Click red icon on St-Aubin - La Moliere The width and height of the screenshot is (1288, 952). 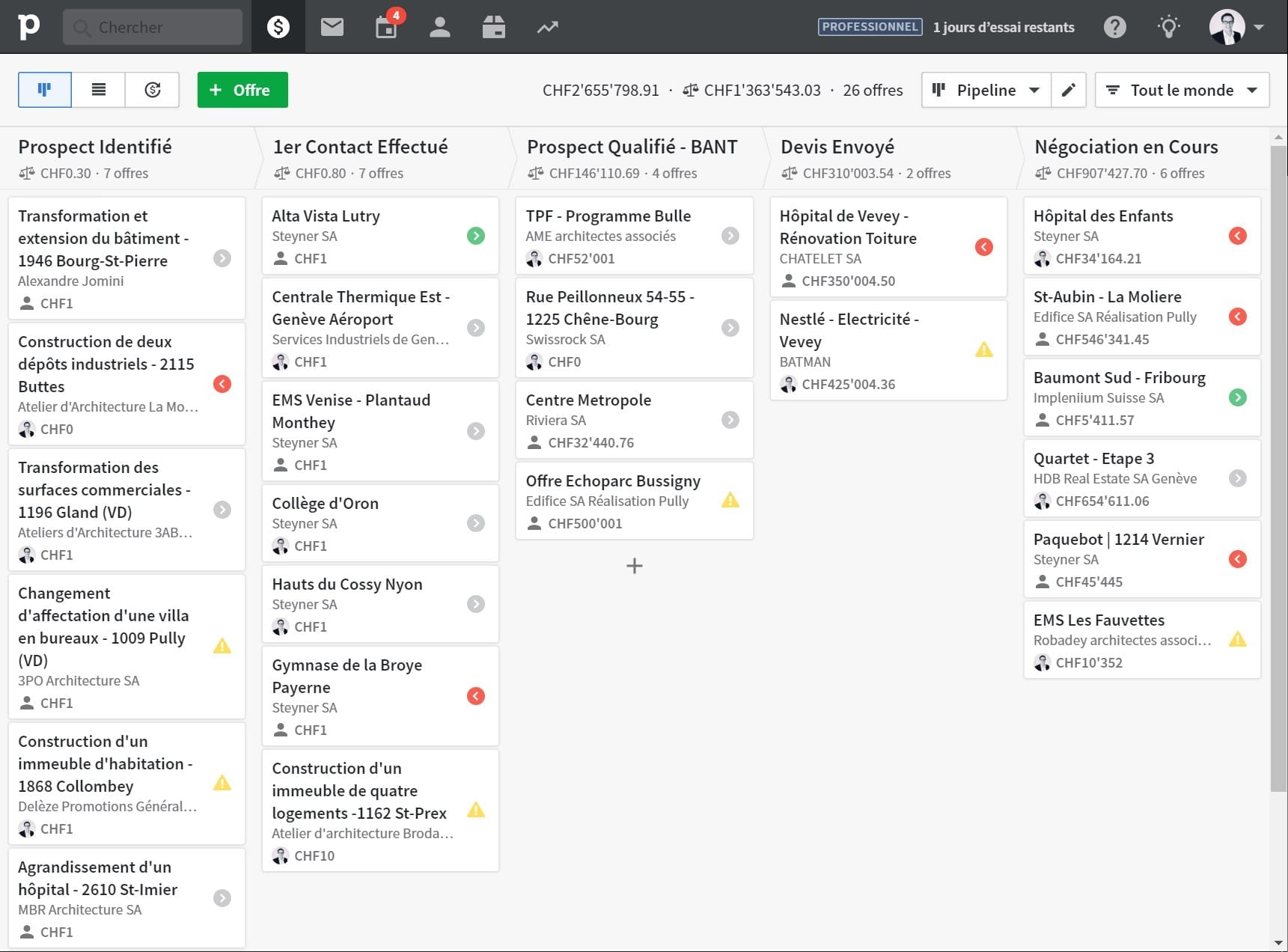coord(1238,317)
